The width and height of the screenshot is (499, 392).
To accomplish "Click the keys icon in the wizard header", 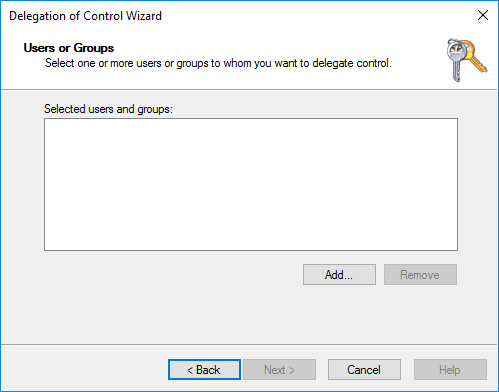I will (467, 60).
